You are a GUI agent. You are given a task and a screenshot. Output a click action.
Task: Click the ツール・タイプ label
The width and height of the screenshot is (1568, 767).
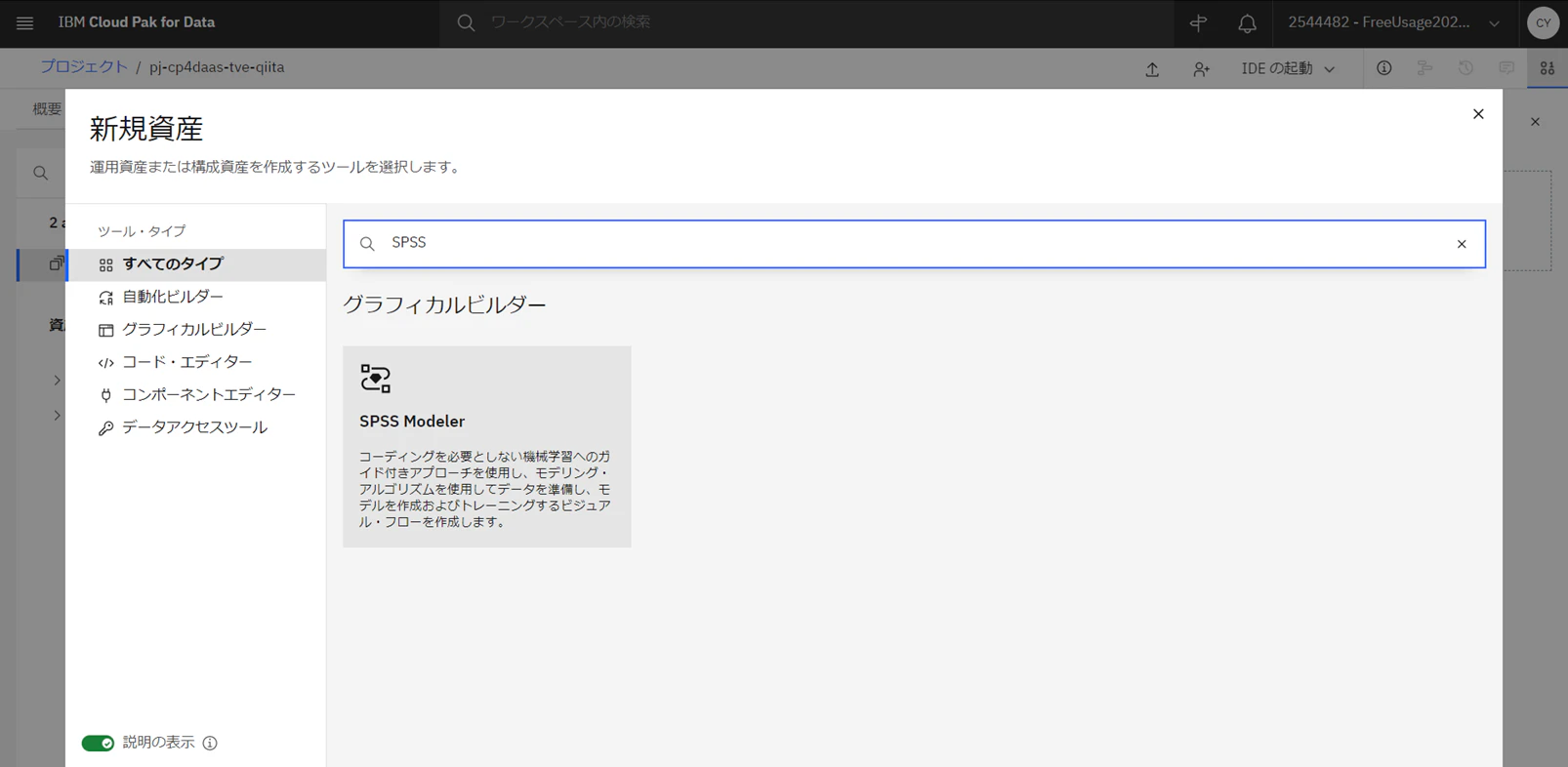coord(142,231)
